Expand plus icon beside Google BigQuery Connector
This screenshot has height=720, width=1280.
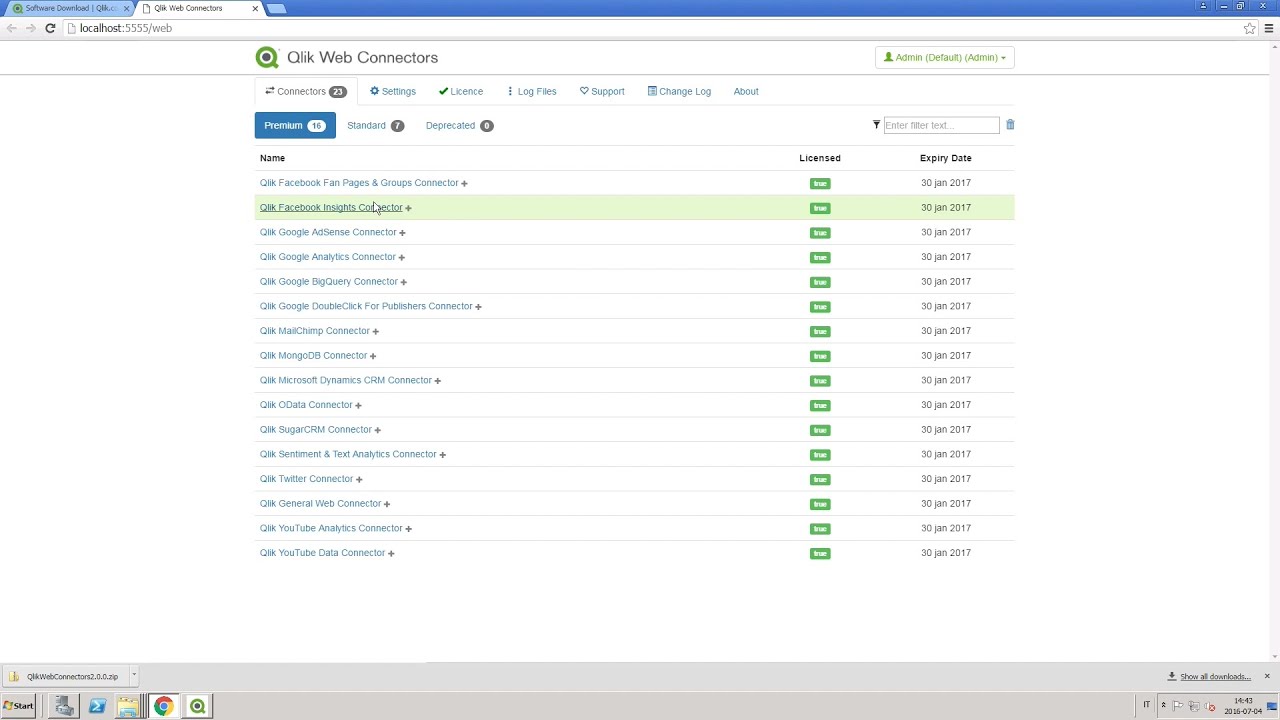pyautogui.click(x=403, y=282)
